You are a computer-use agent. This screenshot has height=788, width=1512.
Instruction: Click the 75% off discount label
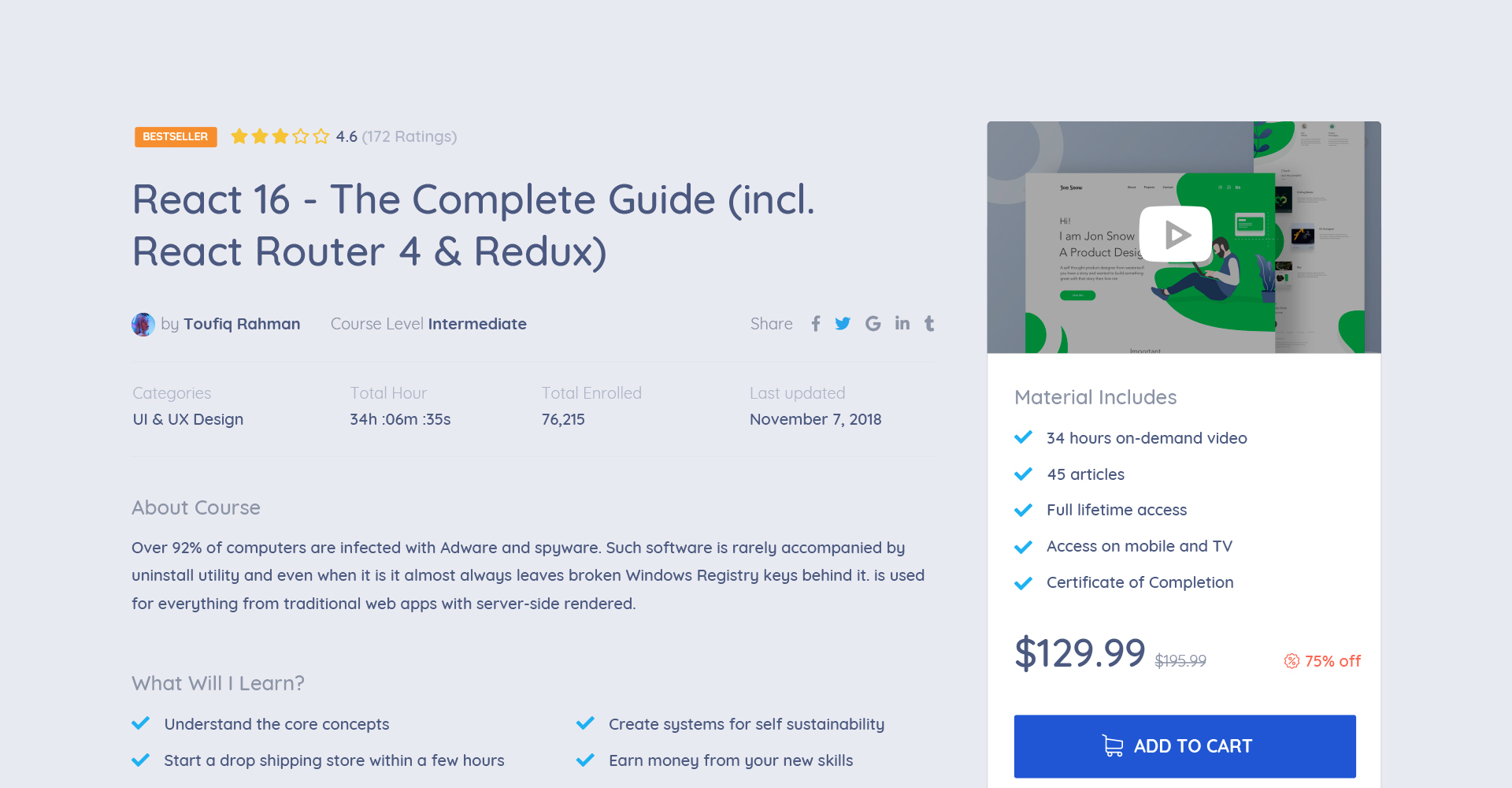click(x=1332, y=661)
